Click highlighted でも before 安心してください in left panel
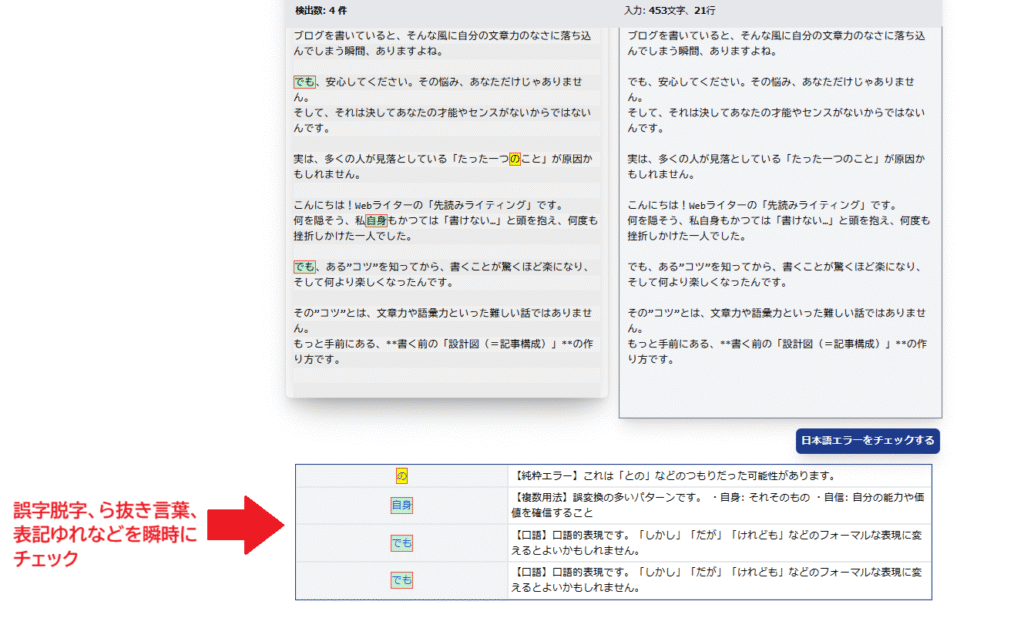 pyautogui.click(x=304, y=82)
